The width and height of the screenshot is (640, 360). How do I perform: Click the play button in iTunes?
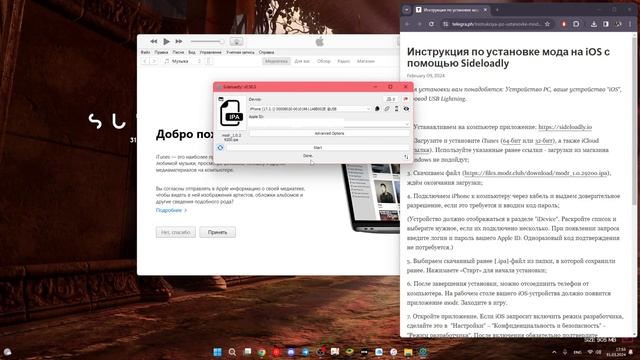(x=166, y=41)
